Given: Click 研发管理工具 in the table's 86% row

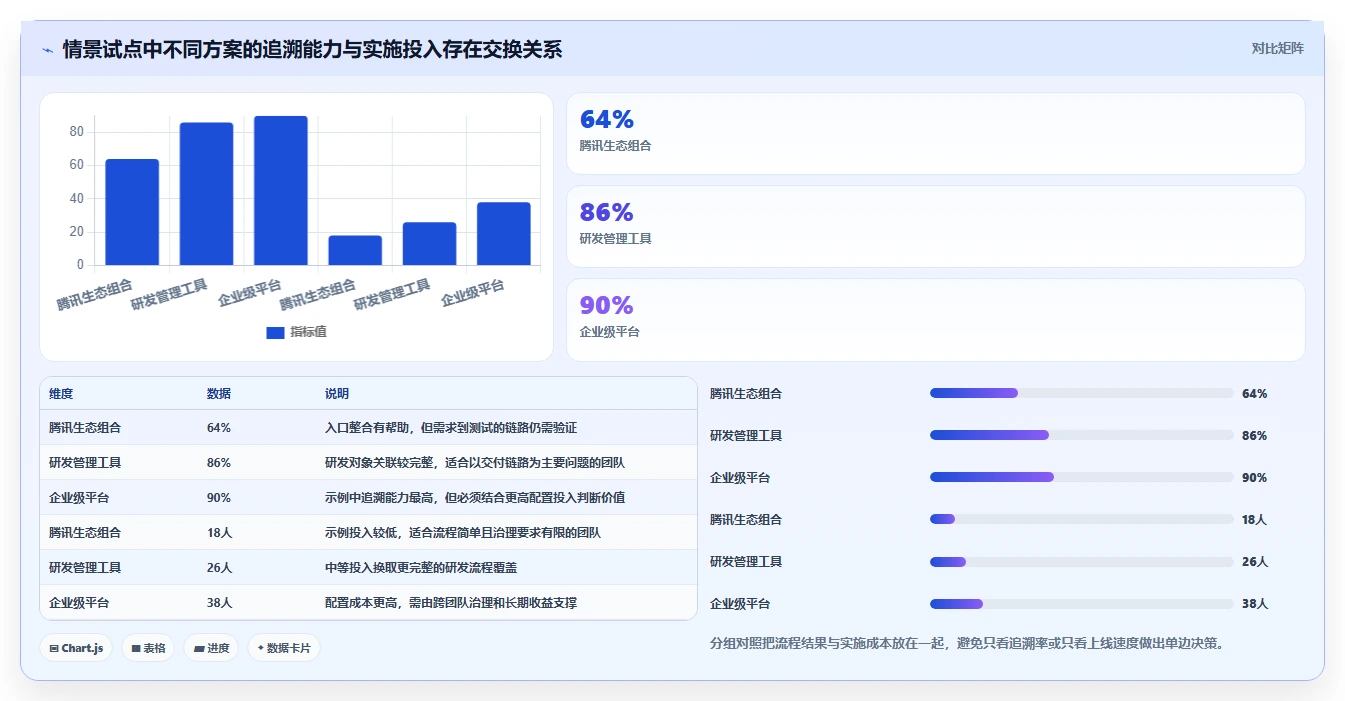Looking at the screenshot, I should coord(85,463).
